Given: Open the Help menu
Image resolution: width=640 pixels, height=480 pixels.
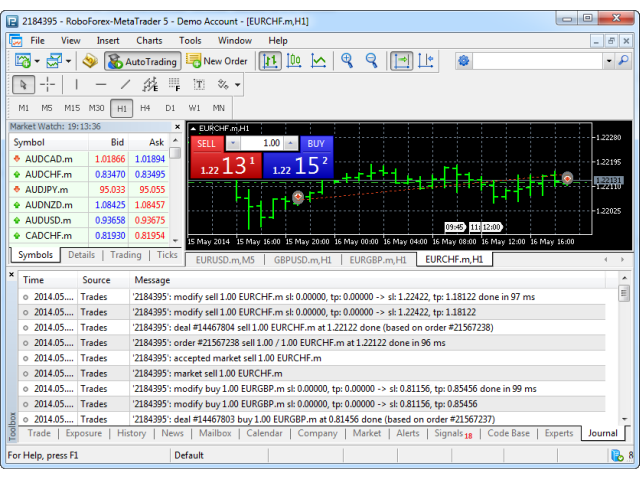Looking at the screenshot, I should pos(278,40).
